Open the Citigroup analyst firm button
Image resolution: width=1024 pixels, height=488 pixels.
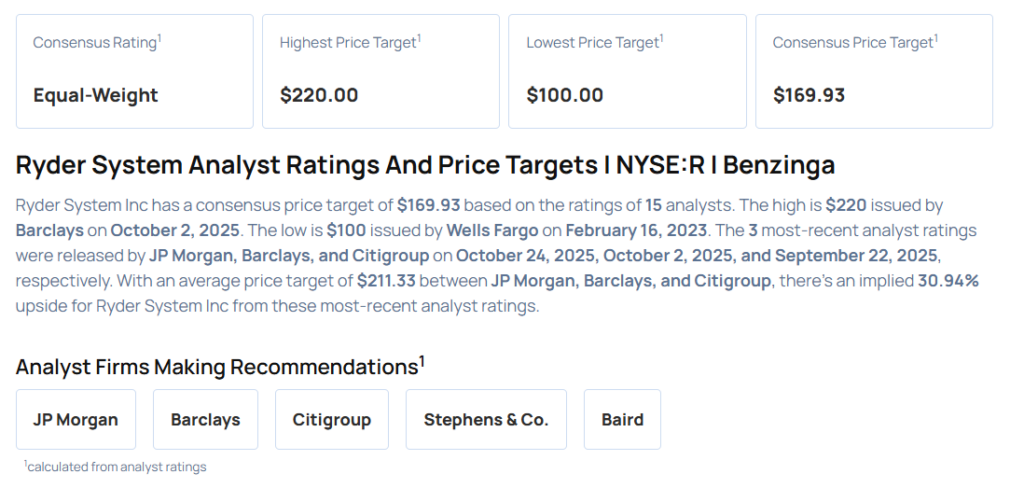click(x=331, y=420)
